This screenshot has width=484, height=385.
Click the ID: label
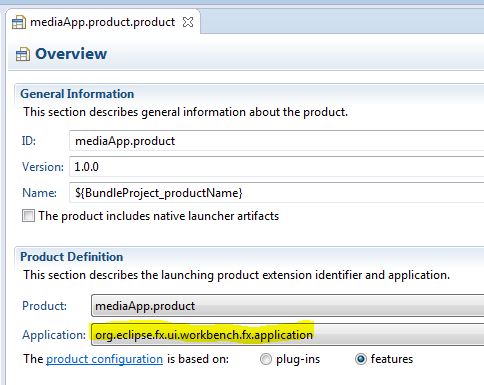pyautogui.click(x=29, y=141)
